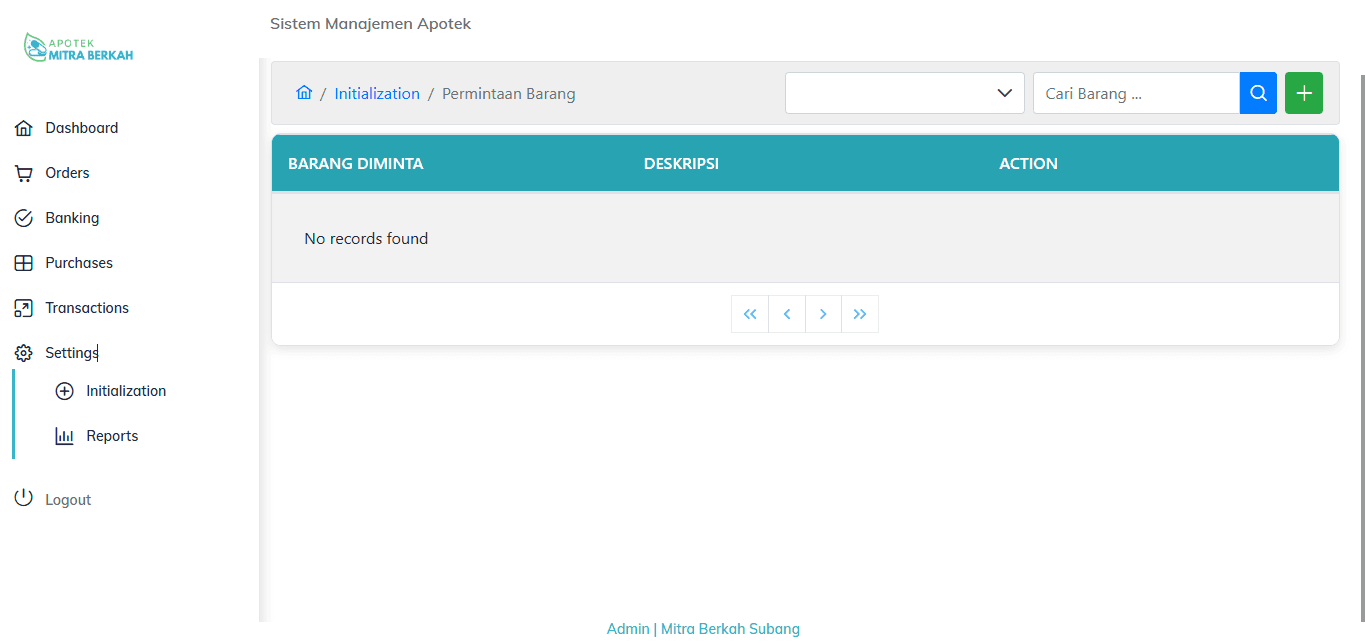
Task: Jump to the last page of results
Action: tap(860, 314)
